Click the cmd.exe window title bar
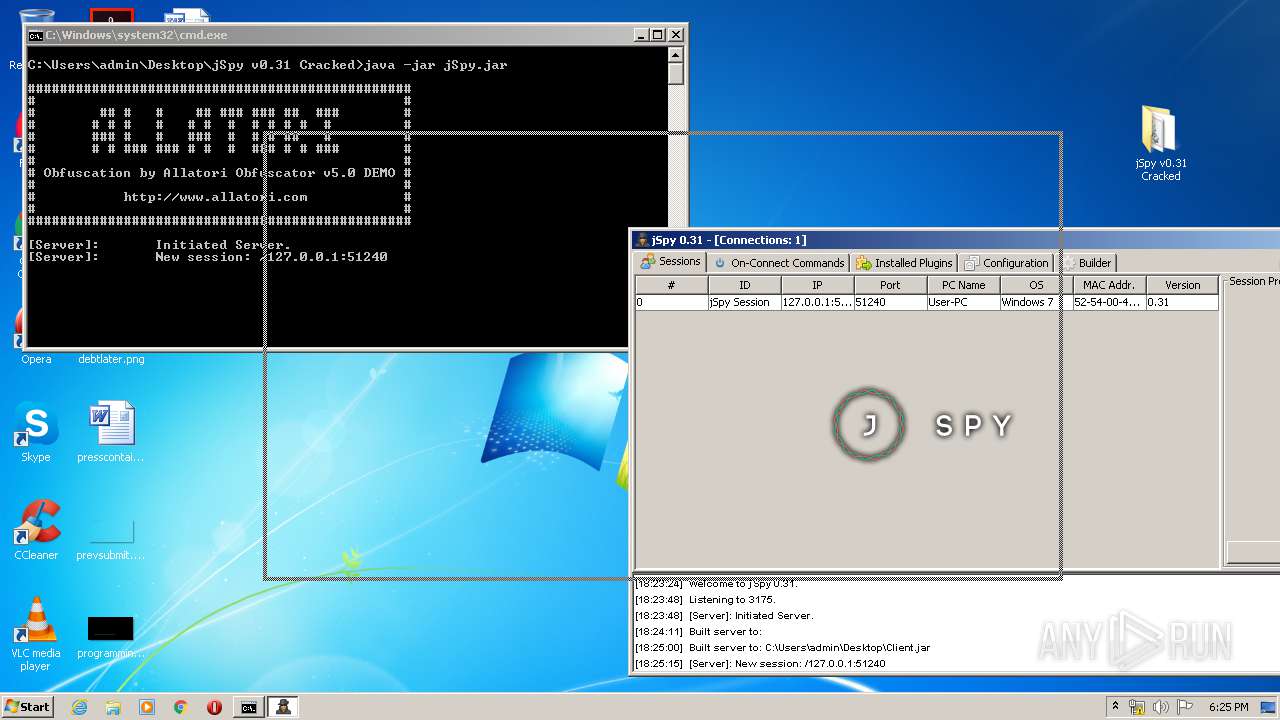Screen dimensions: 1280x720 [355, 35]
